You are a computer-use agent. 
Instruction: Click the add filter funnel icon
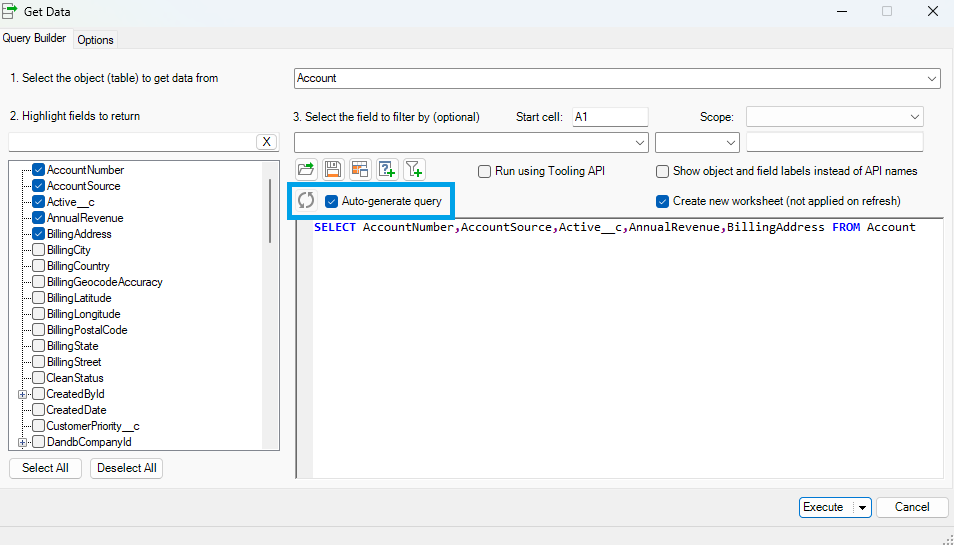tap(414, 170)
